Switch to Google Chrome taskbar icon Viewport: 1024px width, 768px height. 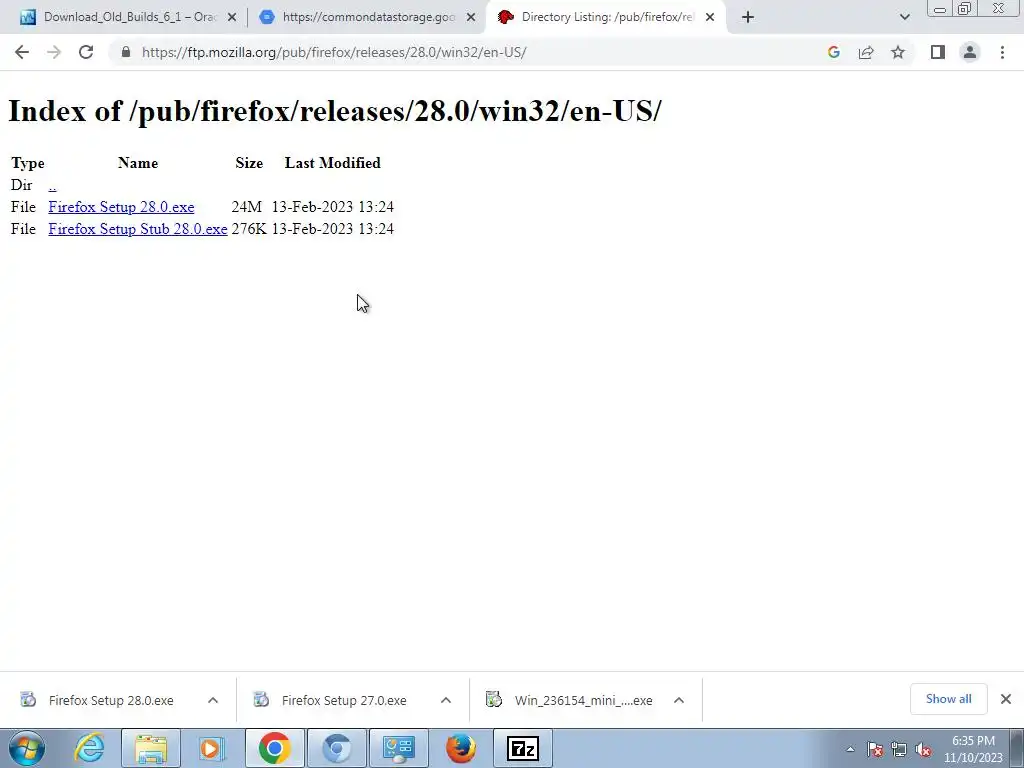coord(274,748)
